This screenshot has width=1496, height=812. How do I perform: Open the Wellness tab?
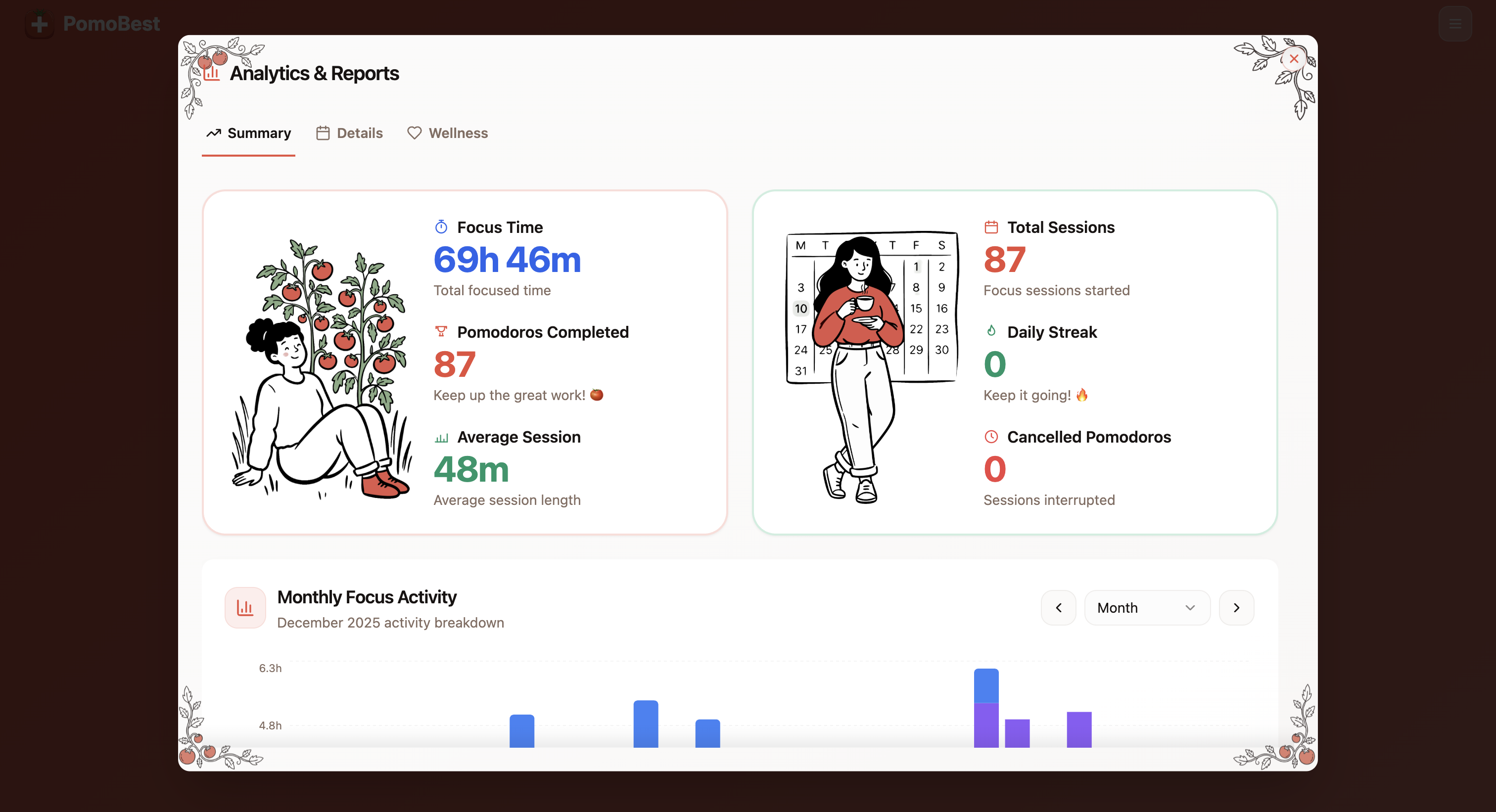point(447,134)
